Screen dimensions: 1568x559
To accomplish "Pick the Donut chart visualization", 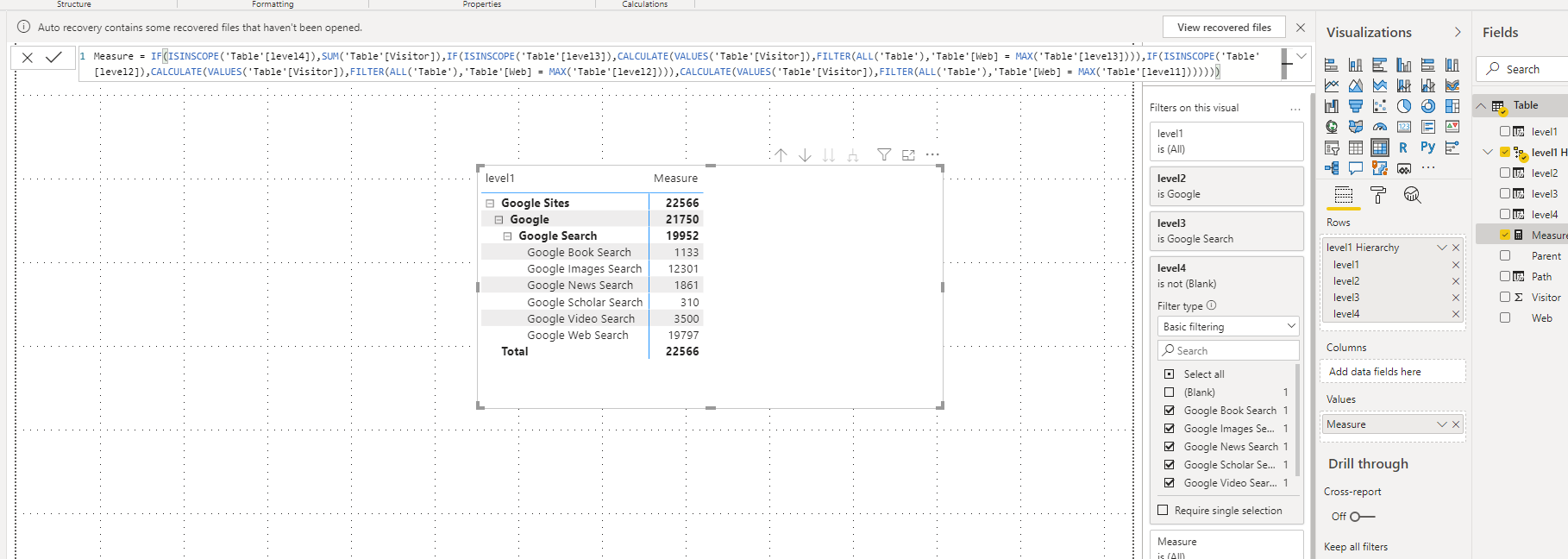I will [1428, 106].
